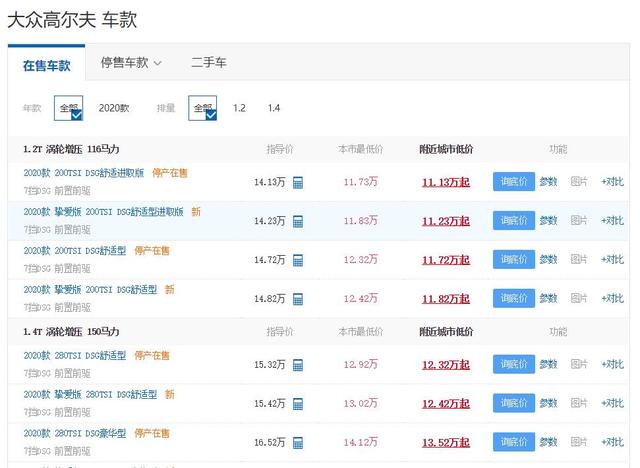Filter by 1.4 displacement

(274, 108)
